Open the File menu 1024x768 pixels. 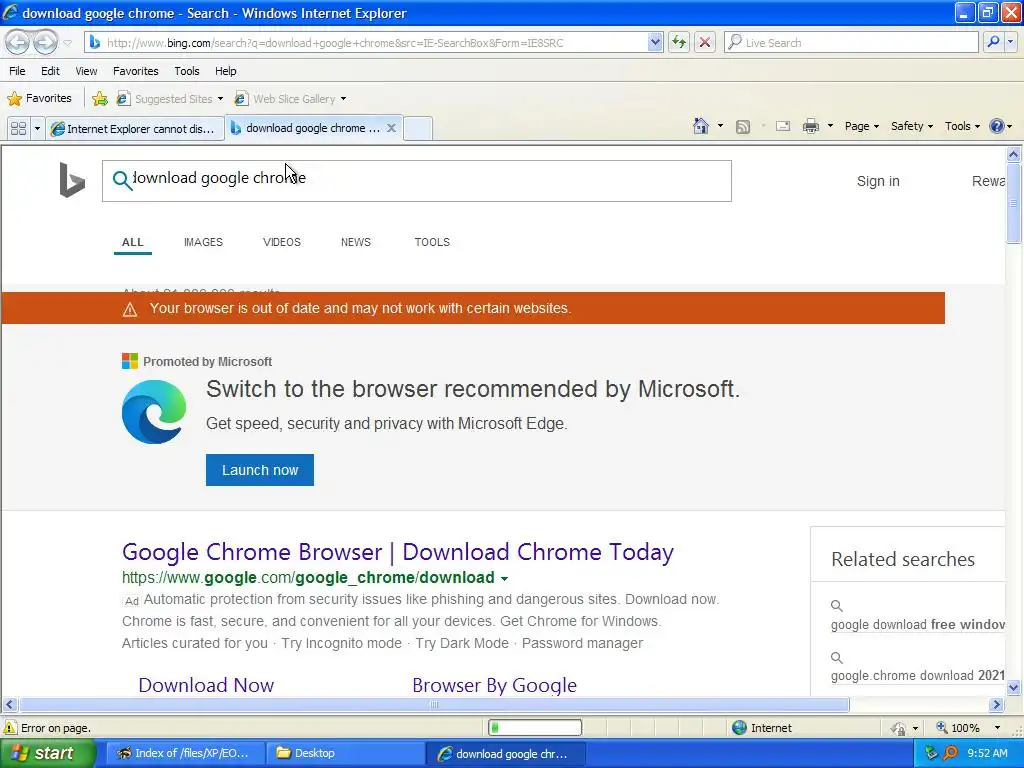point(17,71)
